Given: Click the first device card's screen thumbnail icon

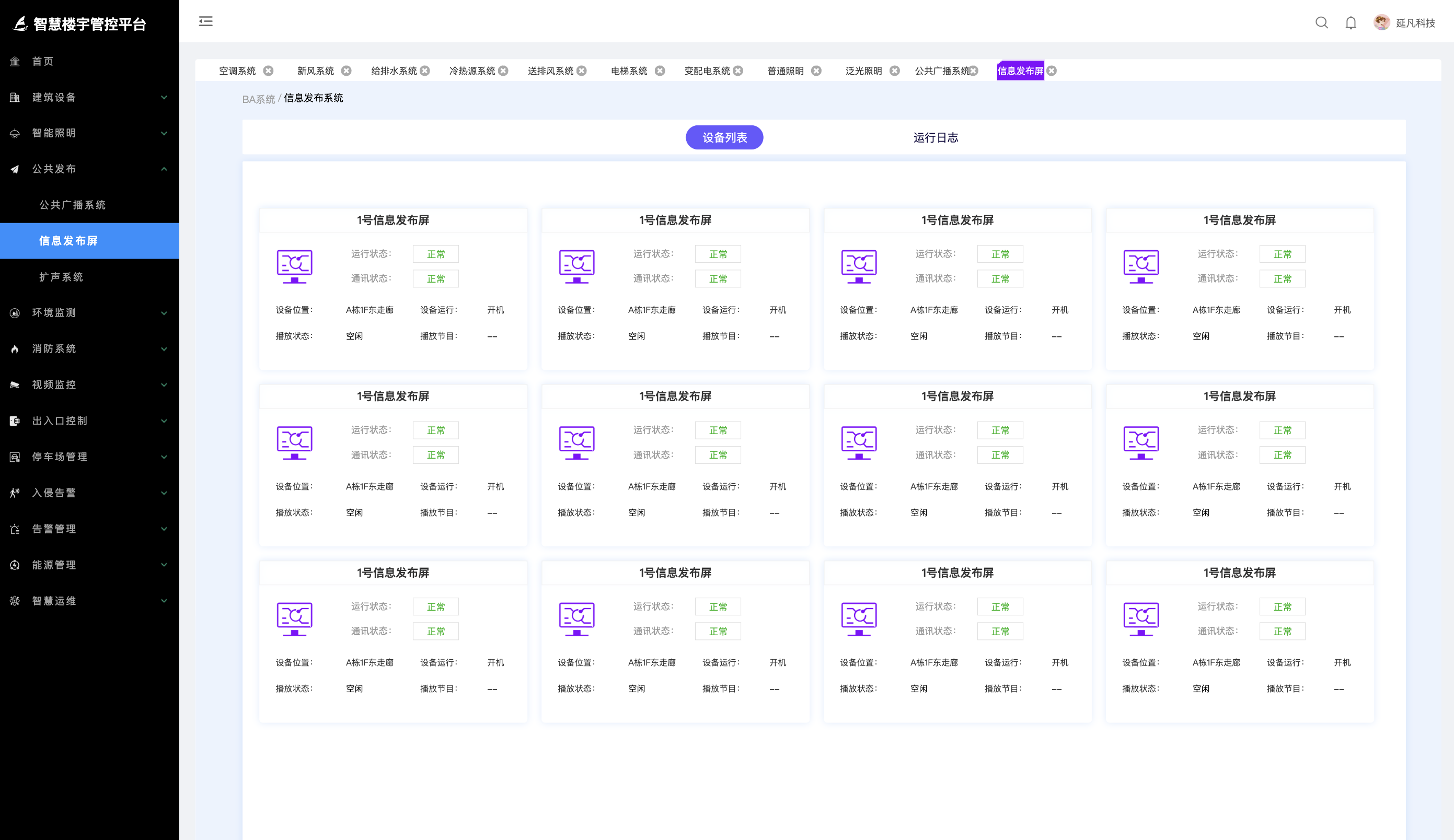Looking at the screenshot, I should click(294, 266).
